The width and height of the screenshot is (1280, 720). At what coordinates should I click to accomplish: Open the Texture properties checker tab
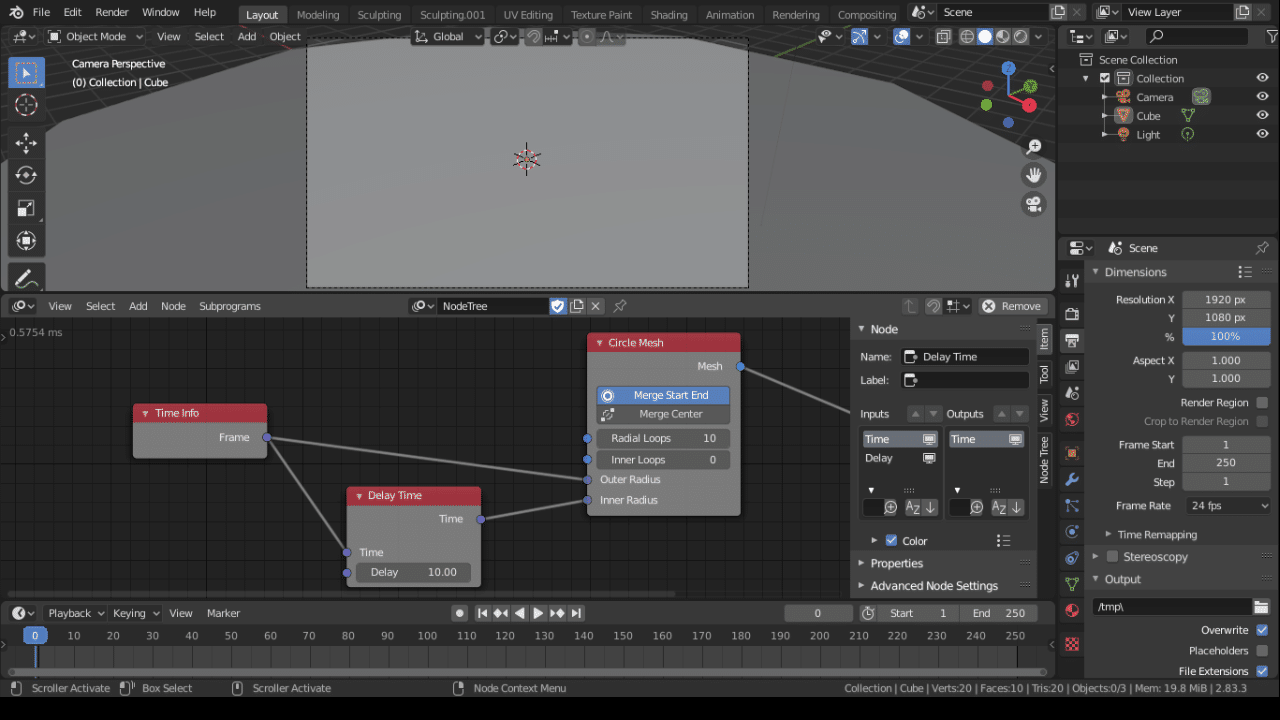(x=1072, y=644)
